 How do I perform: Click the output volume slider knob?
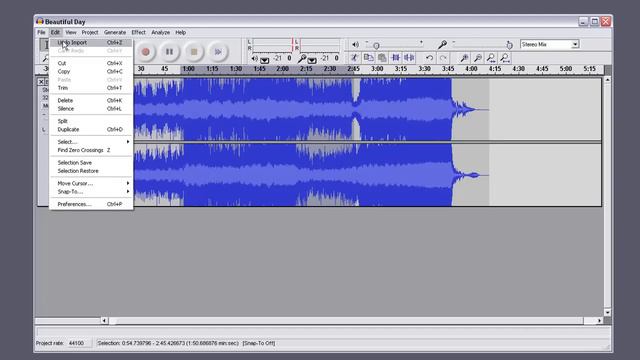[x=376, y=46]
